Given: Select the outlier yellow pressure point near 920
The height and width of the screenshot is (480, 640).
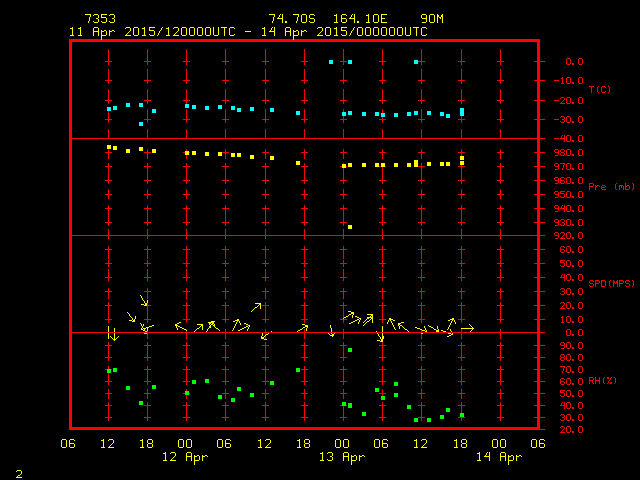Looking at the screenshot, I should click(350, 227).
